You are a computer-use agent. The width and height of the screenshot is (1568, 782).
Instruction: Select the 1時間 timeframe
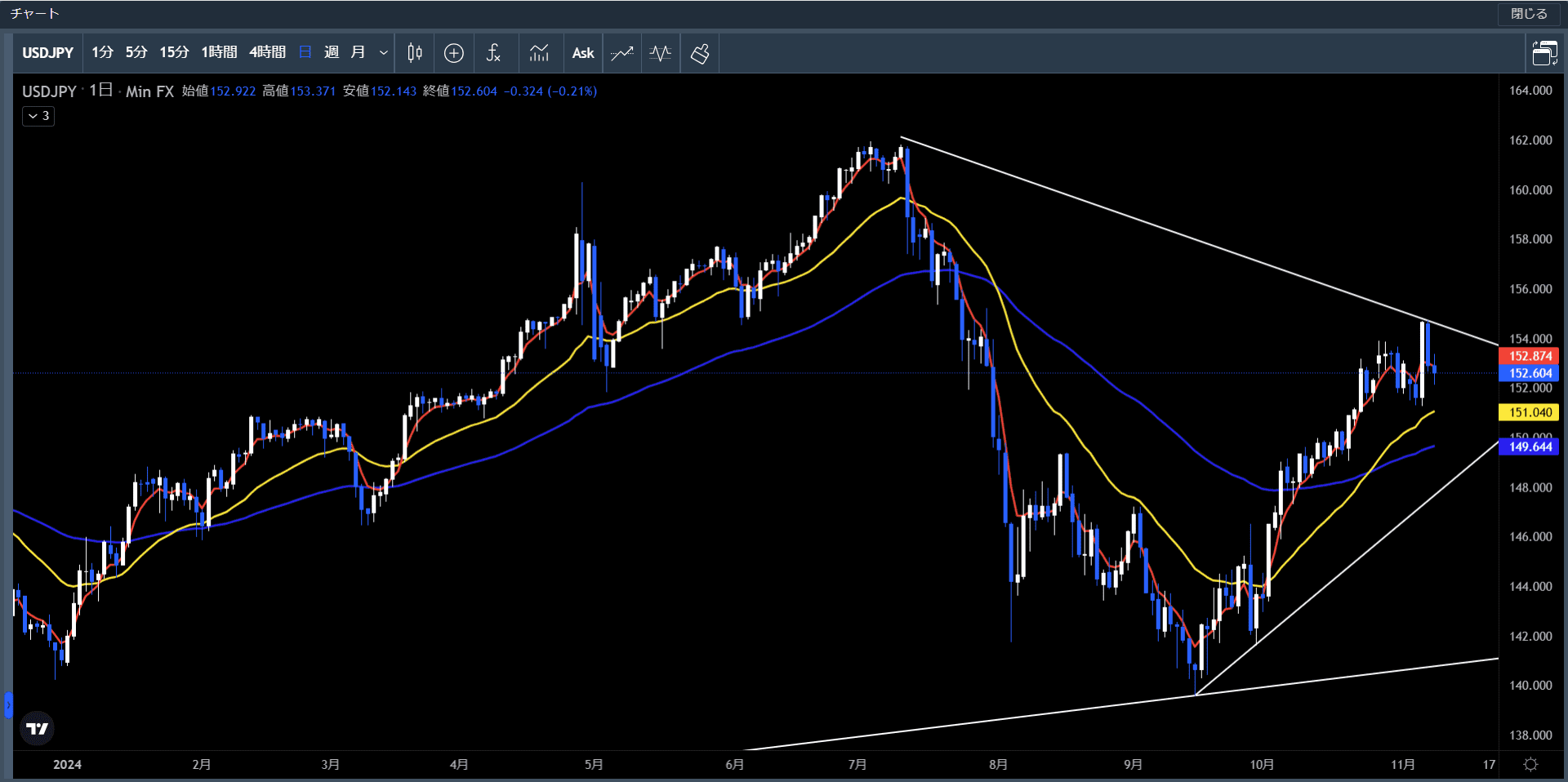coord(219,52)
